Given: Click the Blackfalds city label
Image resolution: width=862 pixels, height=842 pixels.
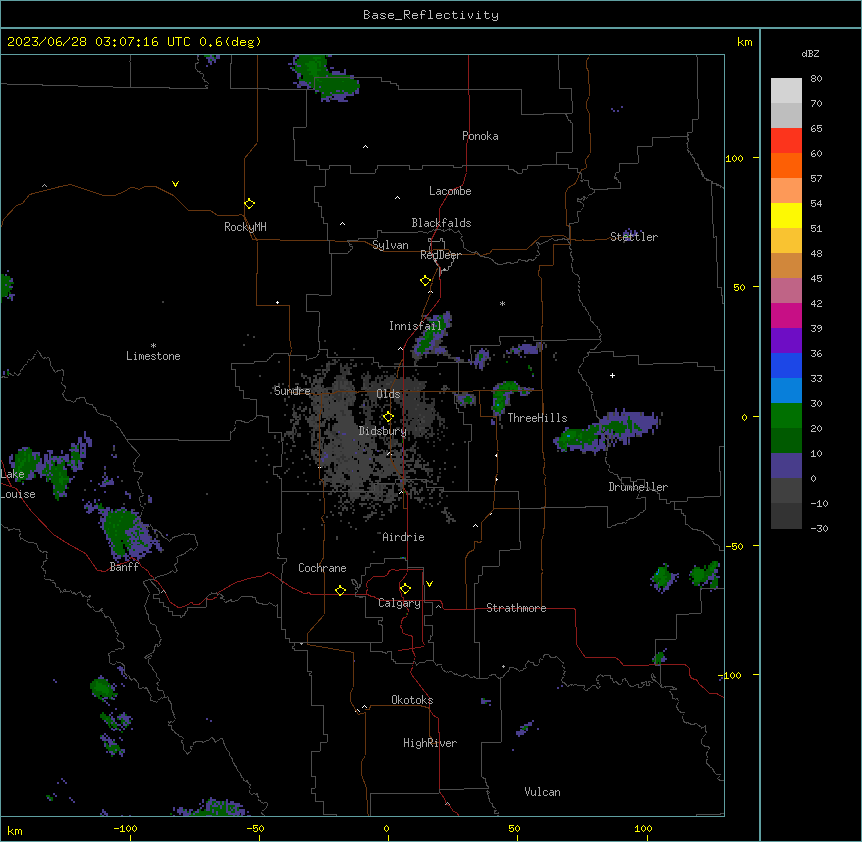Looking at the screenshot, I should (x=441, y=223).
